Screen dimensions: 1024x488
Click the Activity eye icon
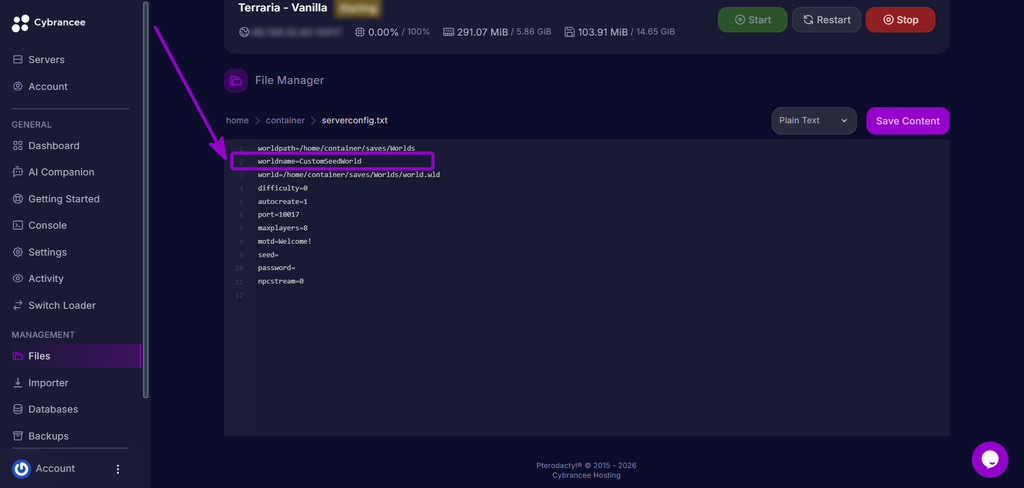pos(18,278)
